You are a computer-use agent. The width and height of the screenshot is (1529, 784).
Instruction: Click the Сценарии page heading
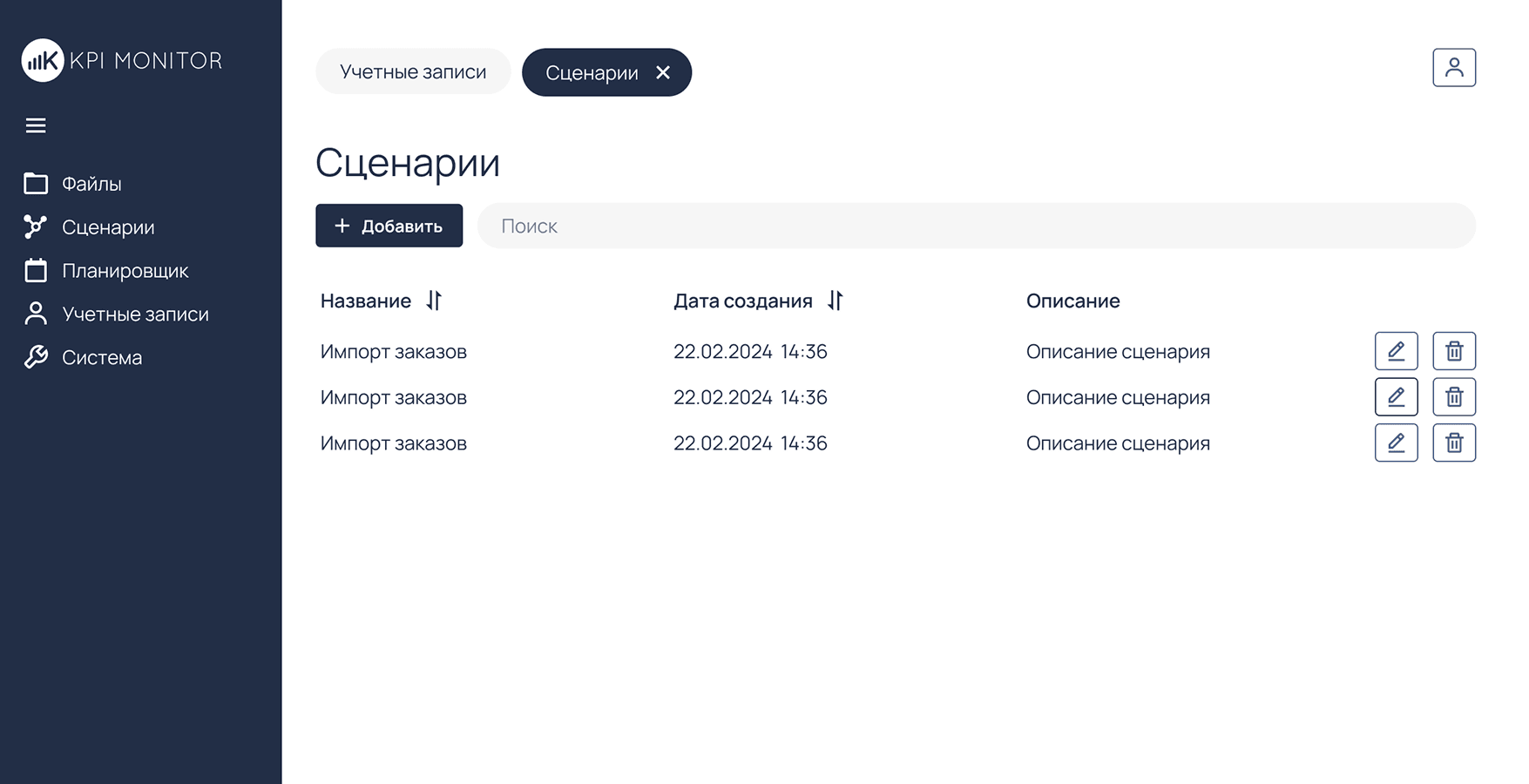(408, 163)
